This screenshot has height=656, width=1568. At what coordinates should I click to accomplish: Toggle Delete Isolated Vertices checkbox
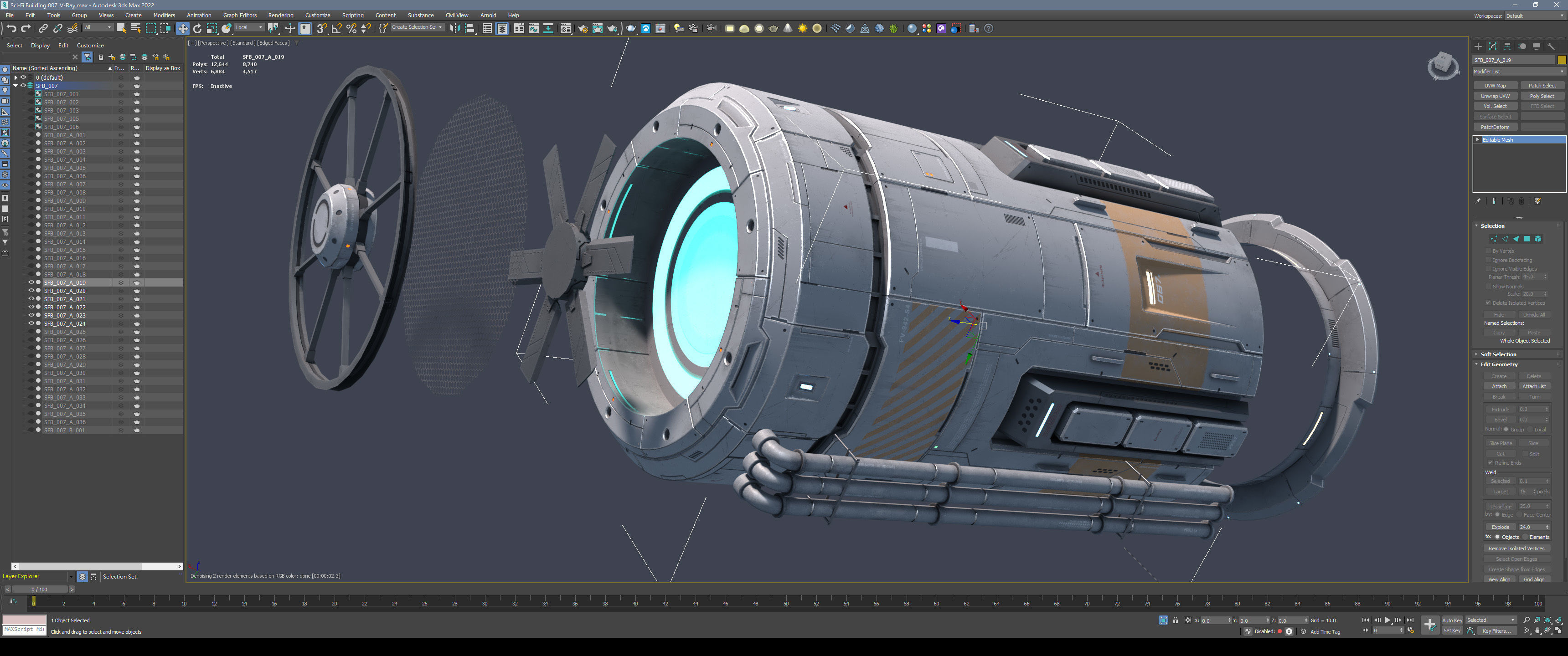[1488, 303]
